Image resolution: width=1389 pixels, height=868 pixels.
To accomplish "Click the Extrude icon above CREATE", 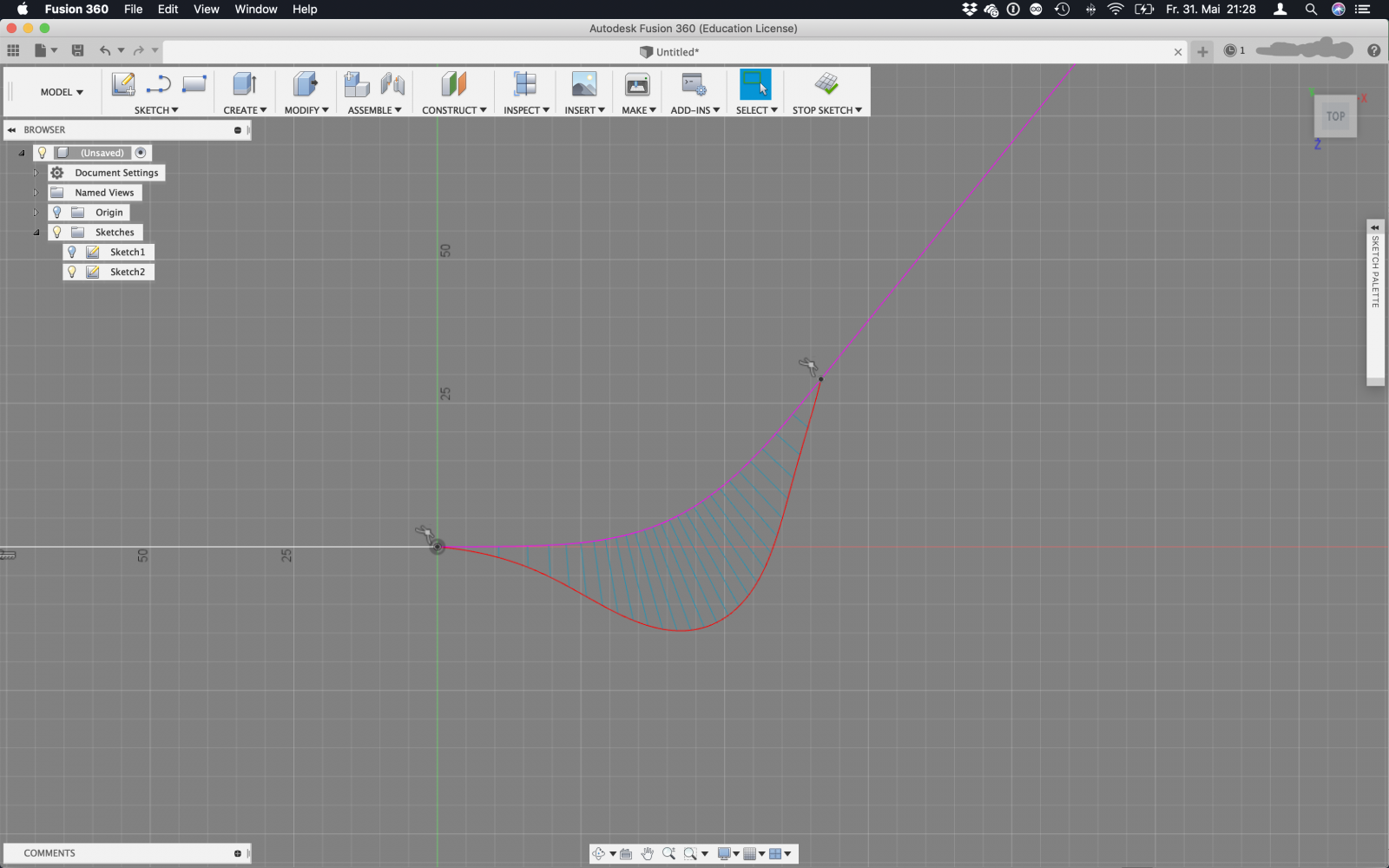I will click(245, 84).
